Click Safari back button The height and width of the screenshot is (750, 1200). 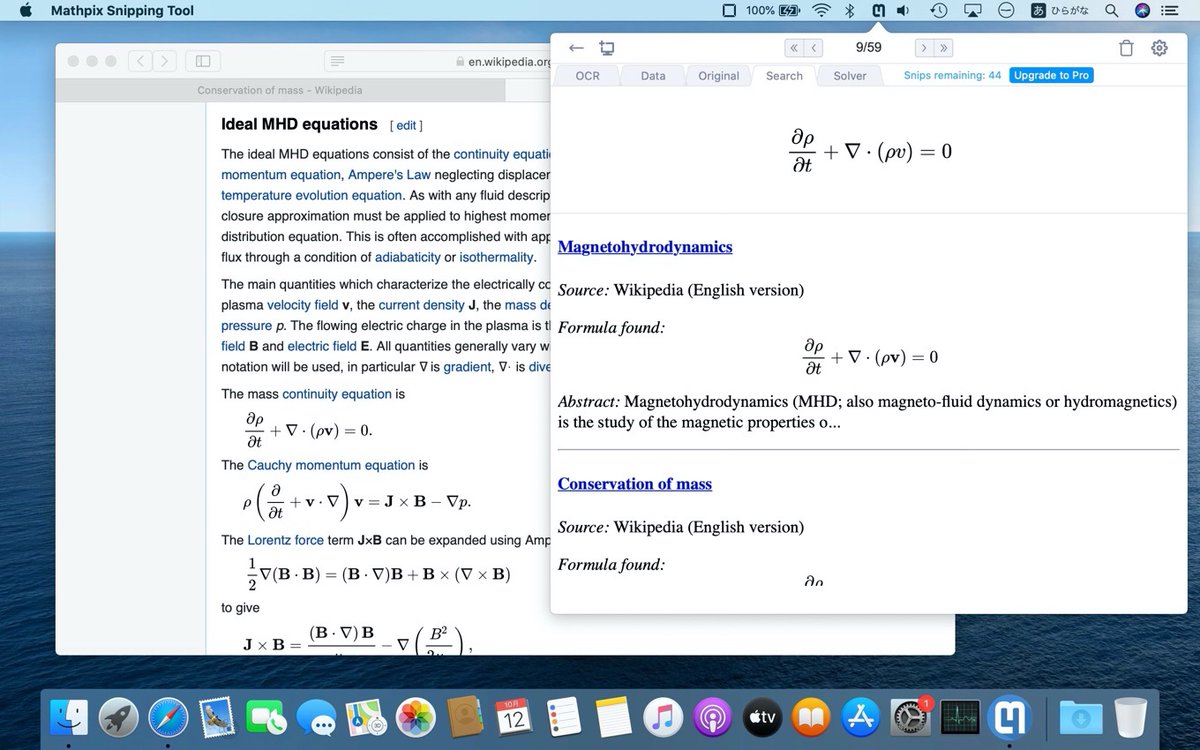tap(141, 61)
